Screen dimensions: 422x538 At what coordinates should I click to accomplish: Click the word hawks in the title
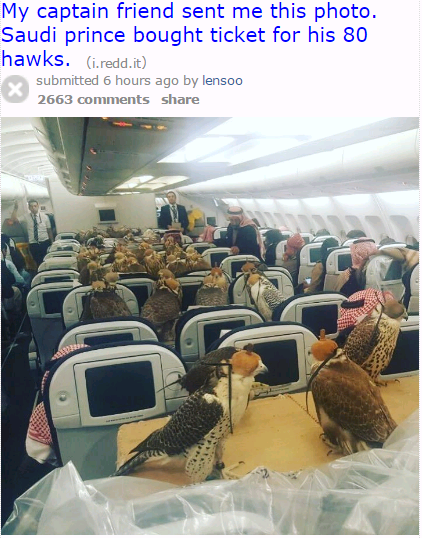pyautogui.click(x=35, y=59)
